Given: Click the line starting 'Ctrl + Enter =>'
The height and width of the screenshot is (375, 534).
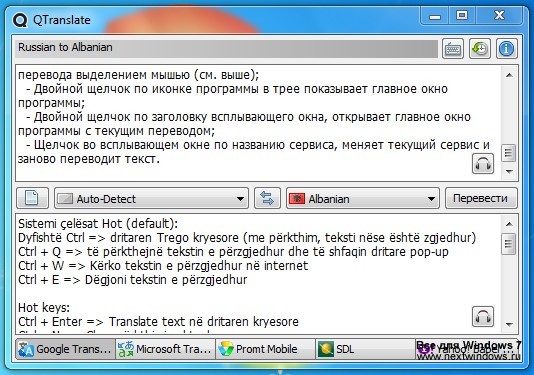Looking at the screenshot, I should coord(158,322).
